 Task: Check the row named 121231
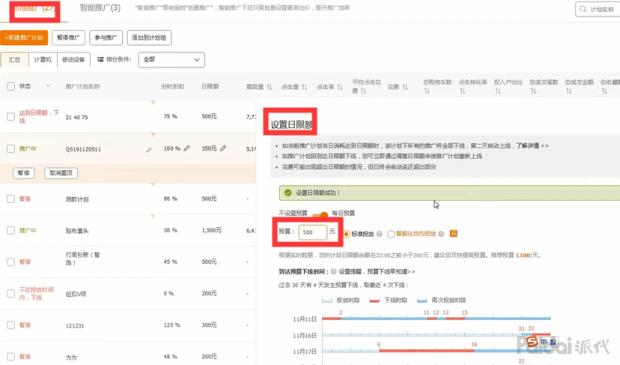click(x=11, y=325)
